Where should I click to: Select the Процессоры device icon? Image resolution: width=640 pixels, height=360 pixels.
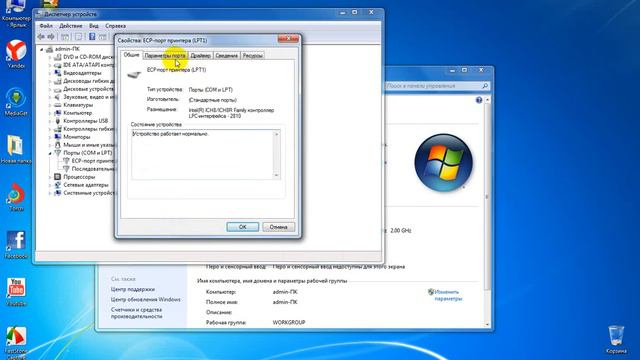58,177
